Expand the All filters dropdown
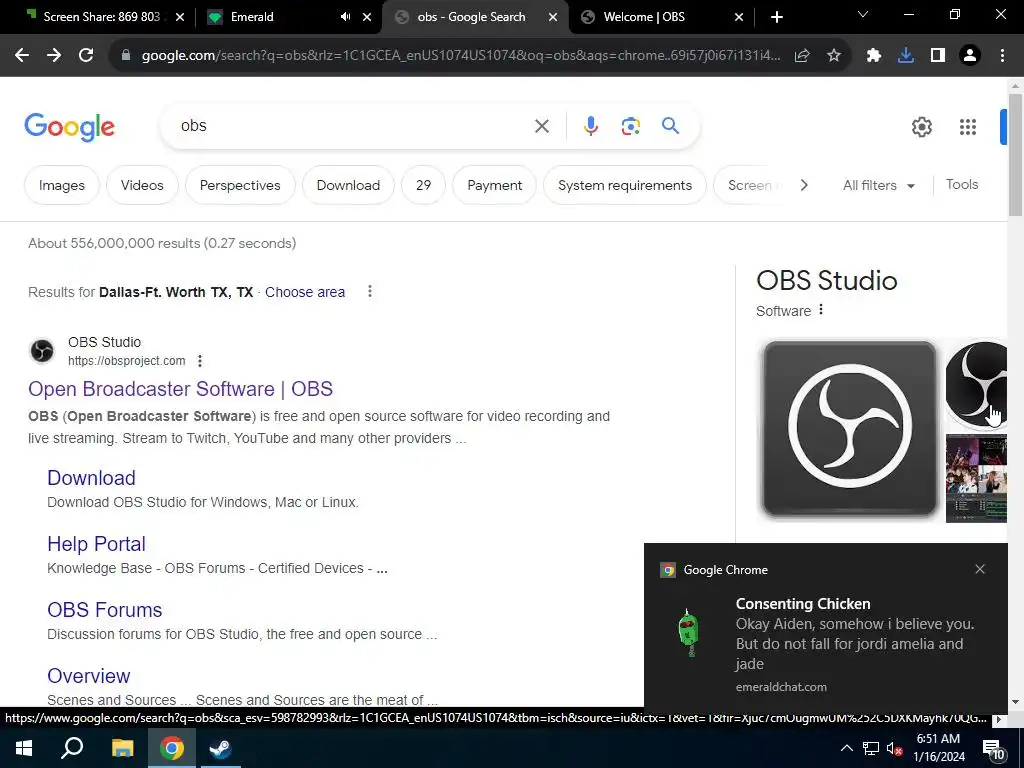The image size is (1024, 768). [878, 185]
